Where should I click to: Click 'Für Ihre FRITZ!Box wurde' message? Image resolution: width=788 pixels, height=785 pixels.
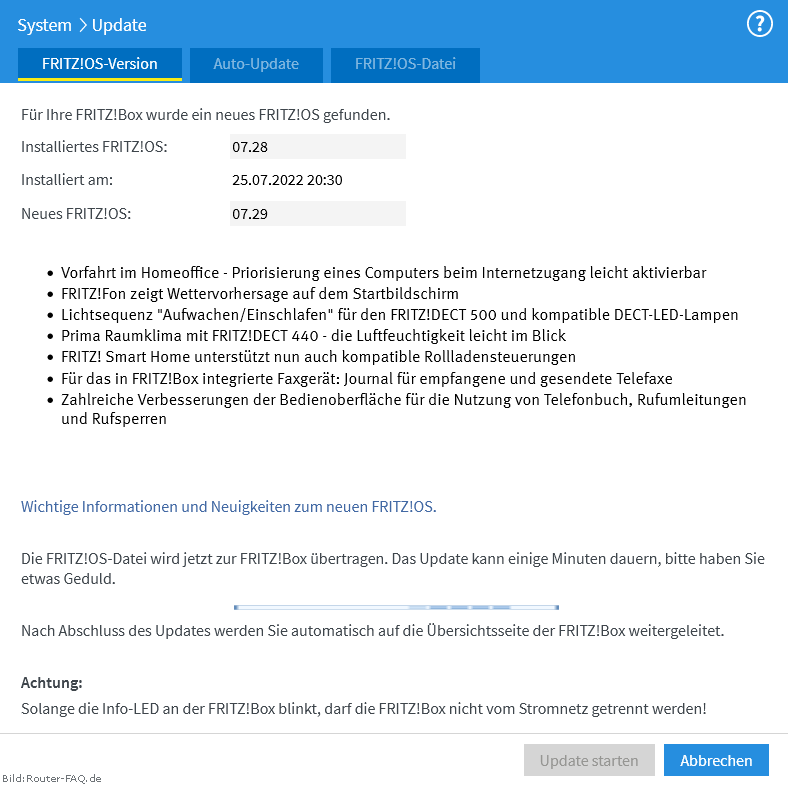click(206, 115)
